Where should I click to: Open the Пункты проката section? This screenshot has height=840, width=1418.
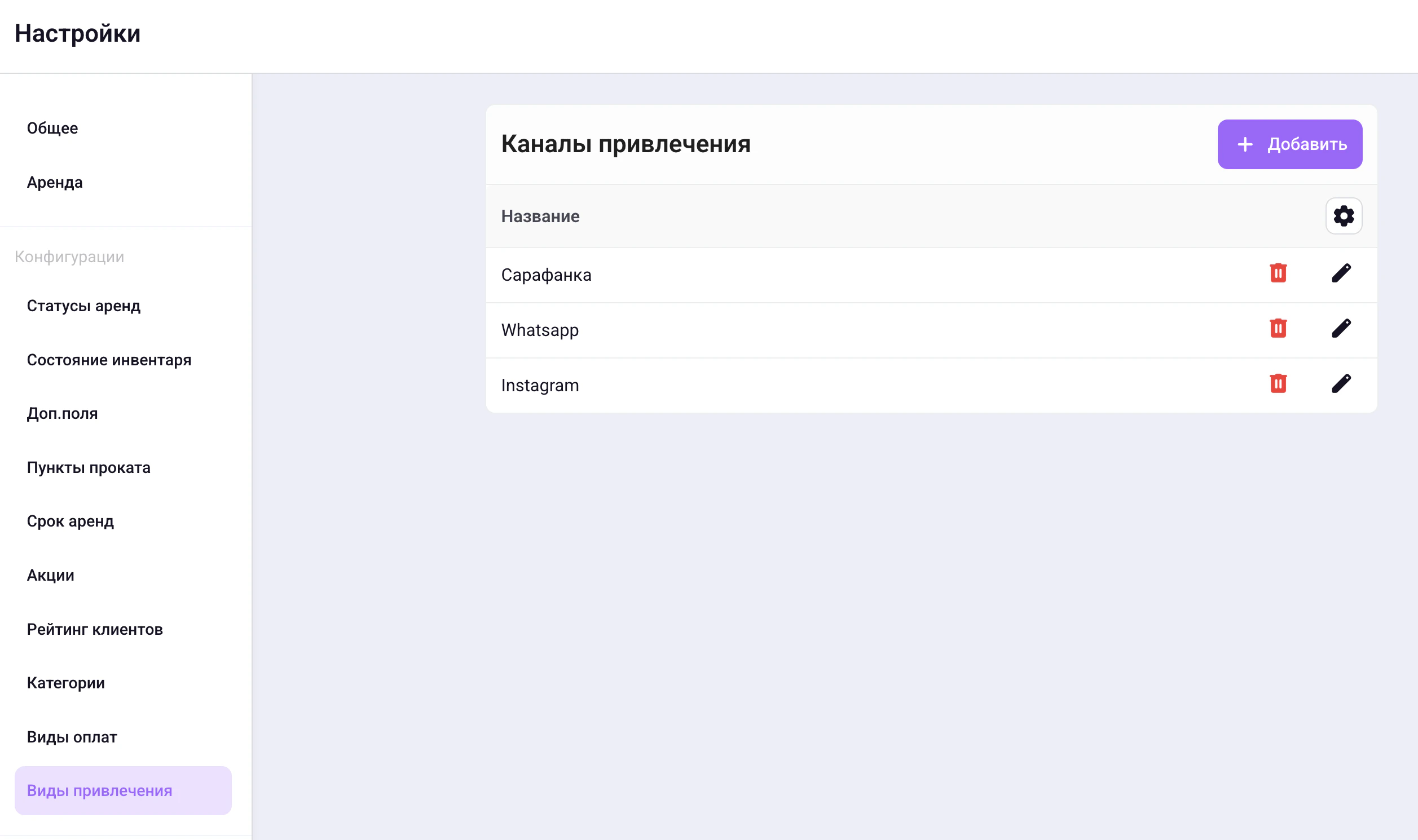point(89,467)
